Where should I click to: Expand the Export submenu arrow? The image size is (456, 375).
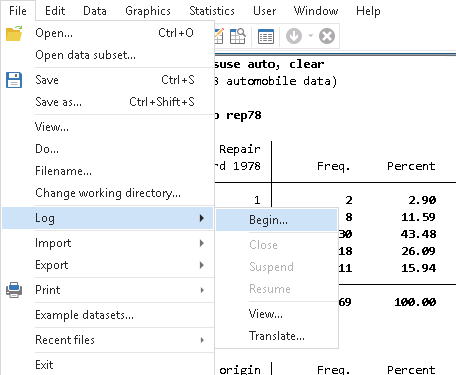[202, 265]
